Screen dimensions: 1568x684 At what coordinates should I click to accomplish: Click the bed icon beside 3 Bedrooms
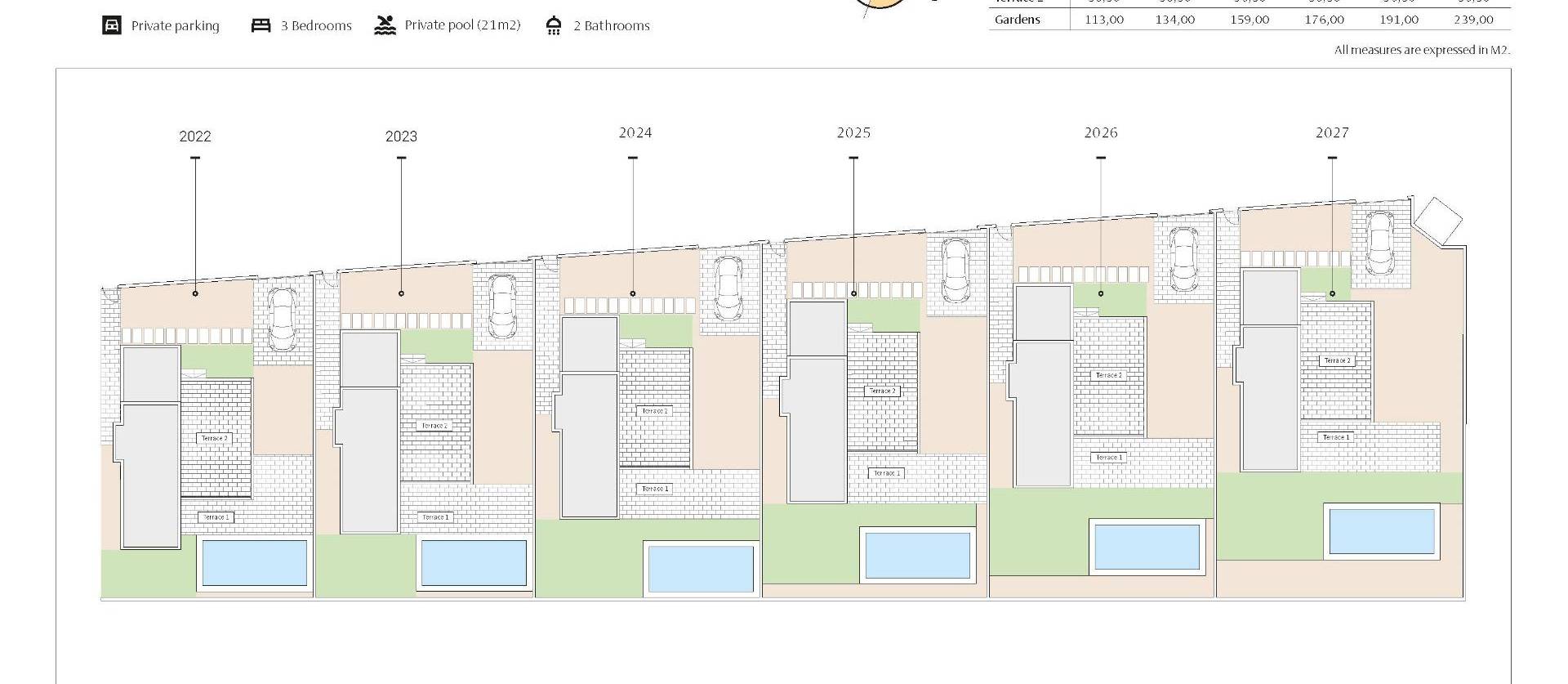coord(261,25)
